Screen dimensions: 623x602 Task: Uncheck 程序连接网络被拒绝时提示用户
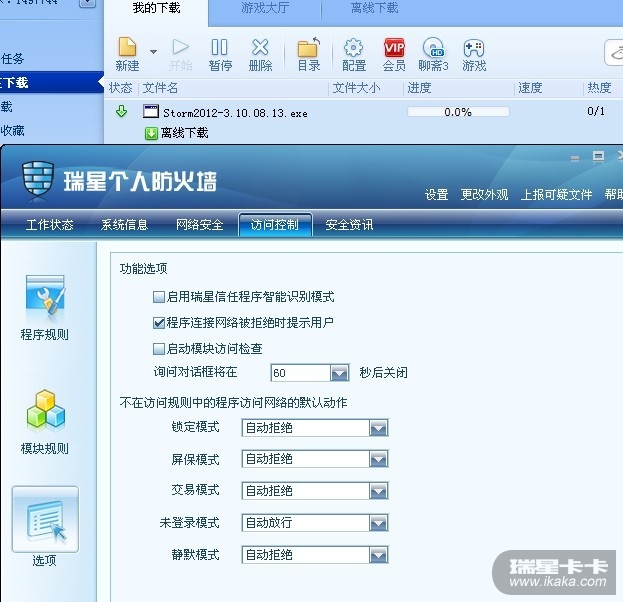(x=159, y=323)
